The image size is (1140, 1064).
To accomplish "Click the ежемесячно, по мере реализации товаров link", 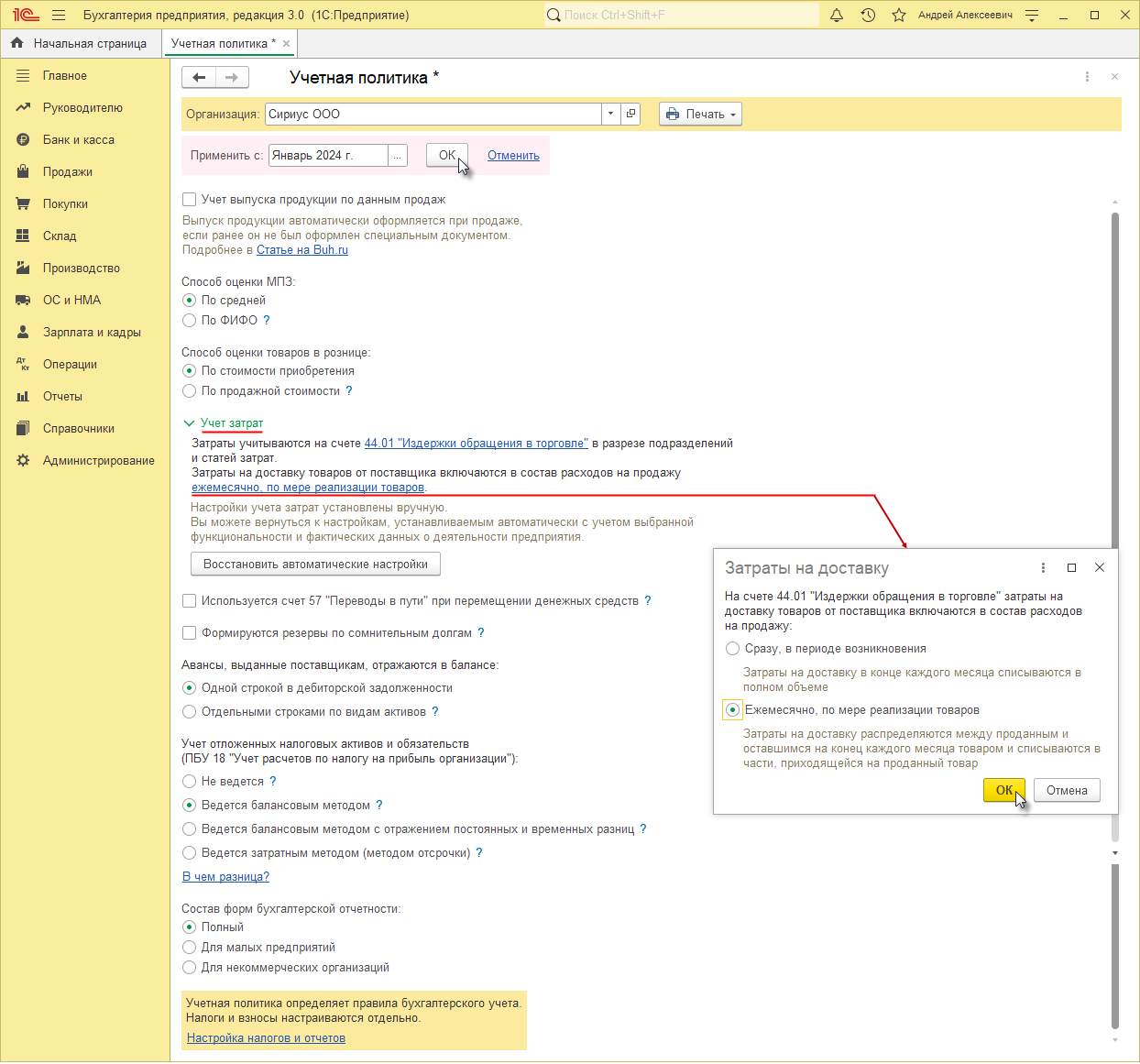I will pos(308,488).
